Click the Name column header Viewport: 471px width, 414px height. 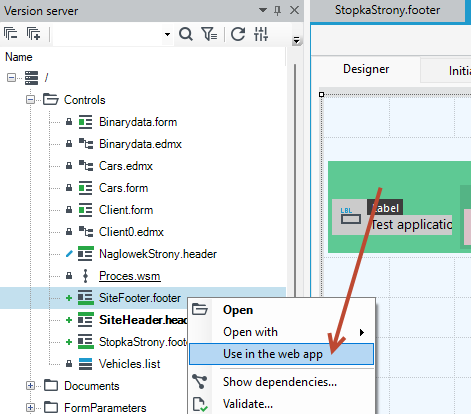19,57
